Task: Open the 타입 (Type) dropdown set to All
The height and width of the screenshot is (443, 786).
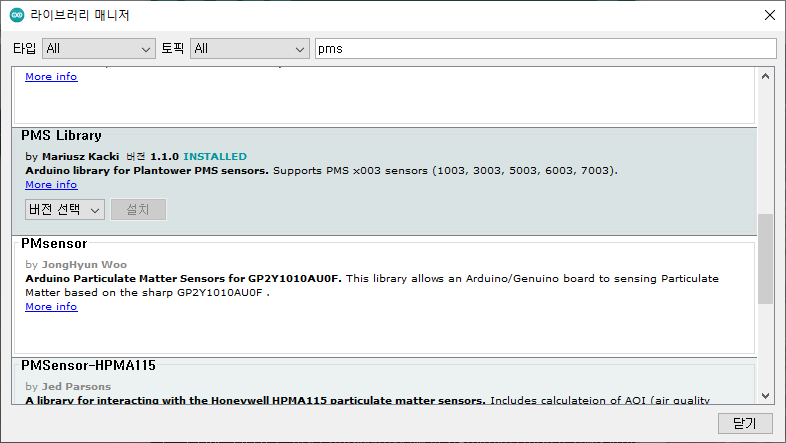Action: click(x=99, y=49)
